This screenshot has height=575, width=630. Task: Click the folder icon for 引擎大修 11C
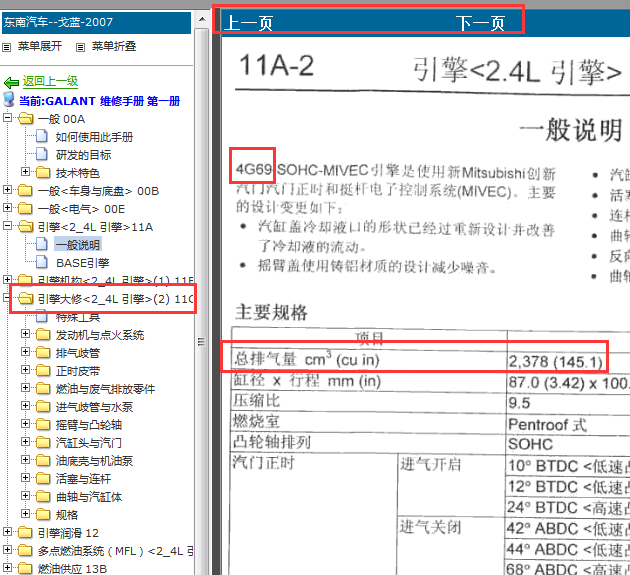click(26, 299)
